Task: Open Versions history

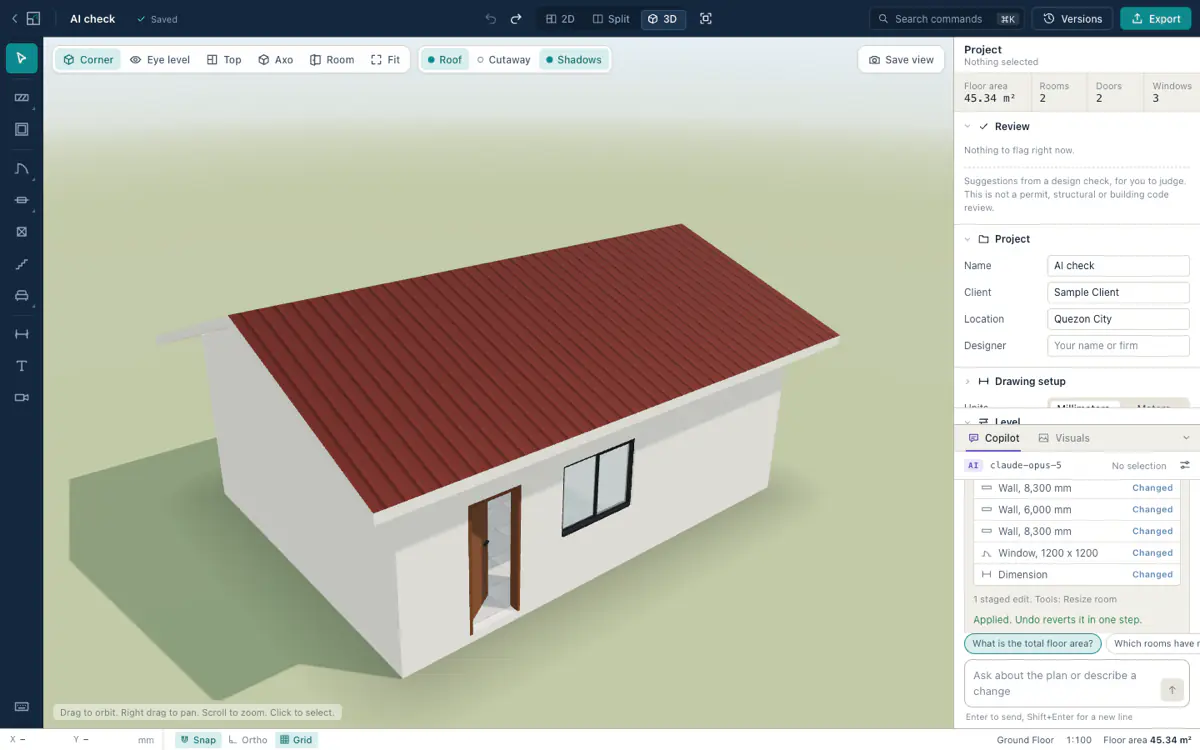Action: [1072, 18]
